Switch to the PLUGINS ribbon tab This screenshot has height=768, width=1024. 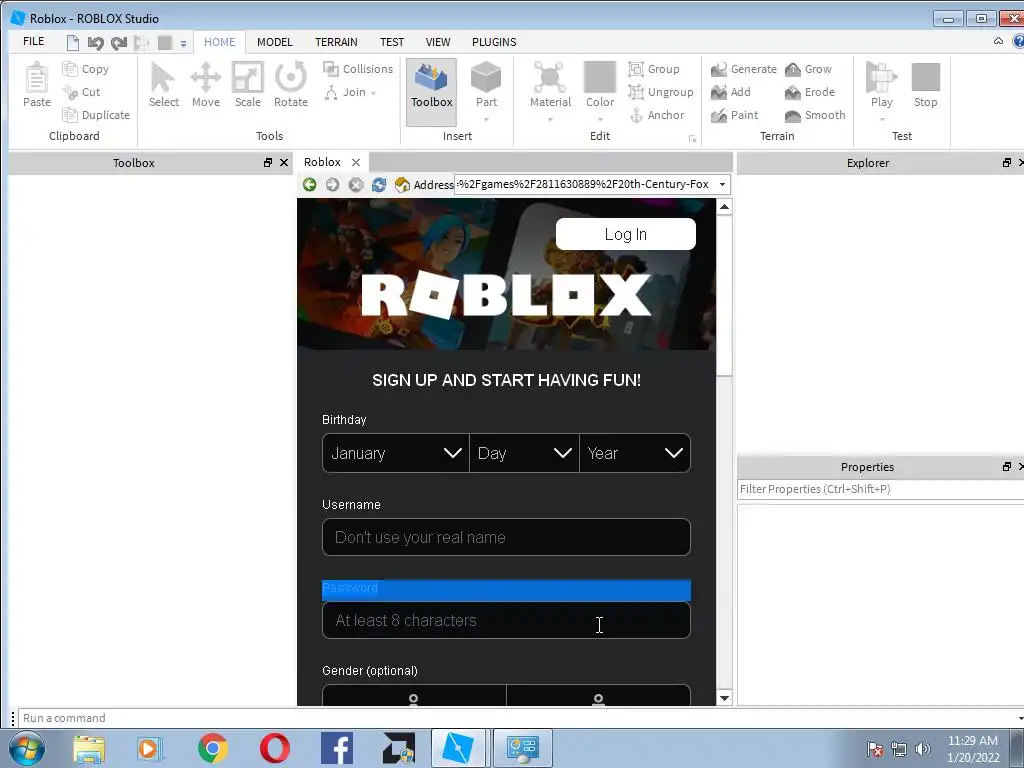pos(494,42)
